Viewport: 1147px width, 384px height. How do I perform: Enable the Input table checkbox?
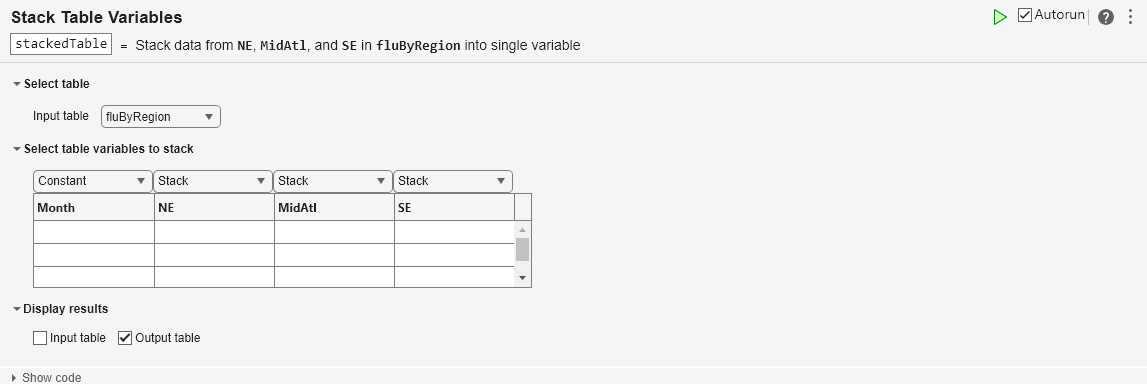[40, 338]
